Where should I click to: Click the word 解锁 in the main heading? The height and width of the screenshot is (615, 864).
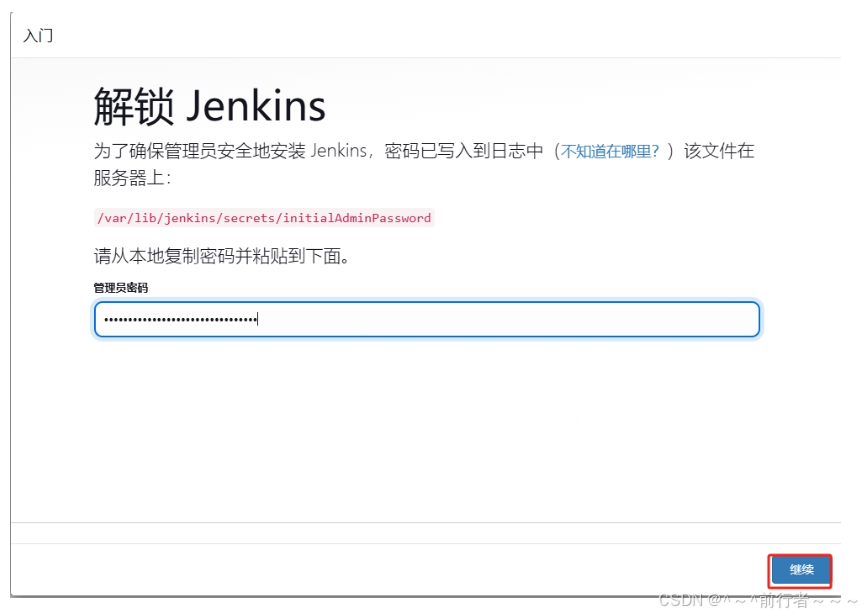[x=134, y=105]
